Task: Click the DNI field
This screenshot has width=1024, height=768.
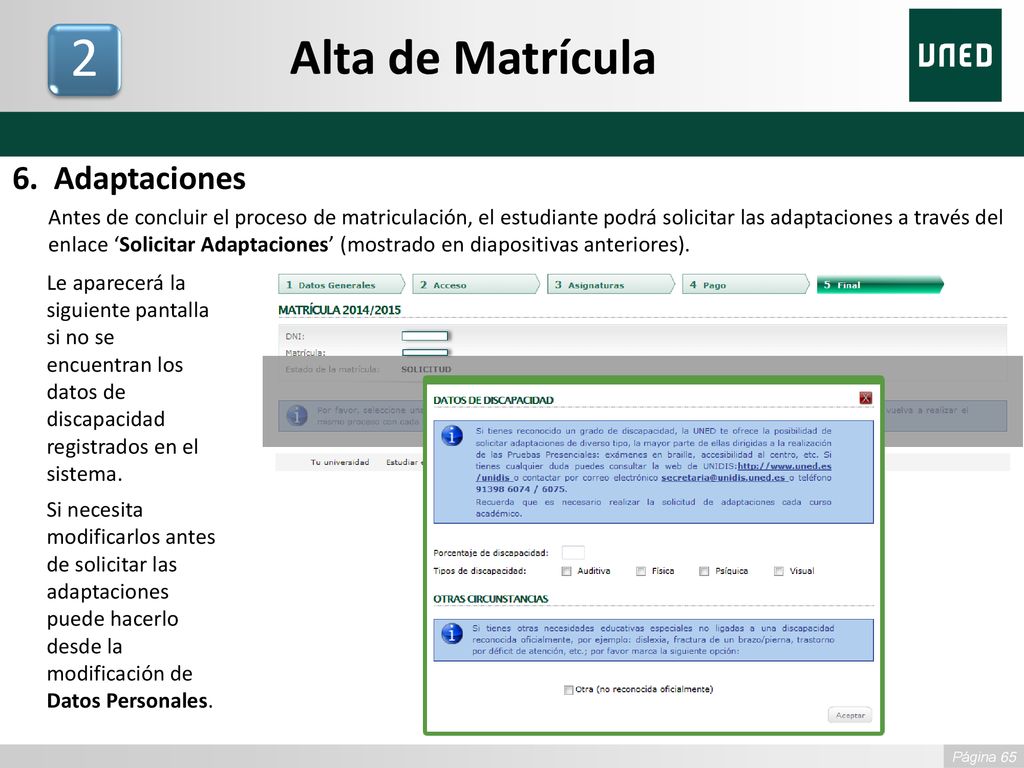Action: (x=424, y=336)
